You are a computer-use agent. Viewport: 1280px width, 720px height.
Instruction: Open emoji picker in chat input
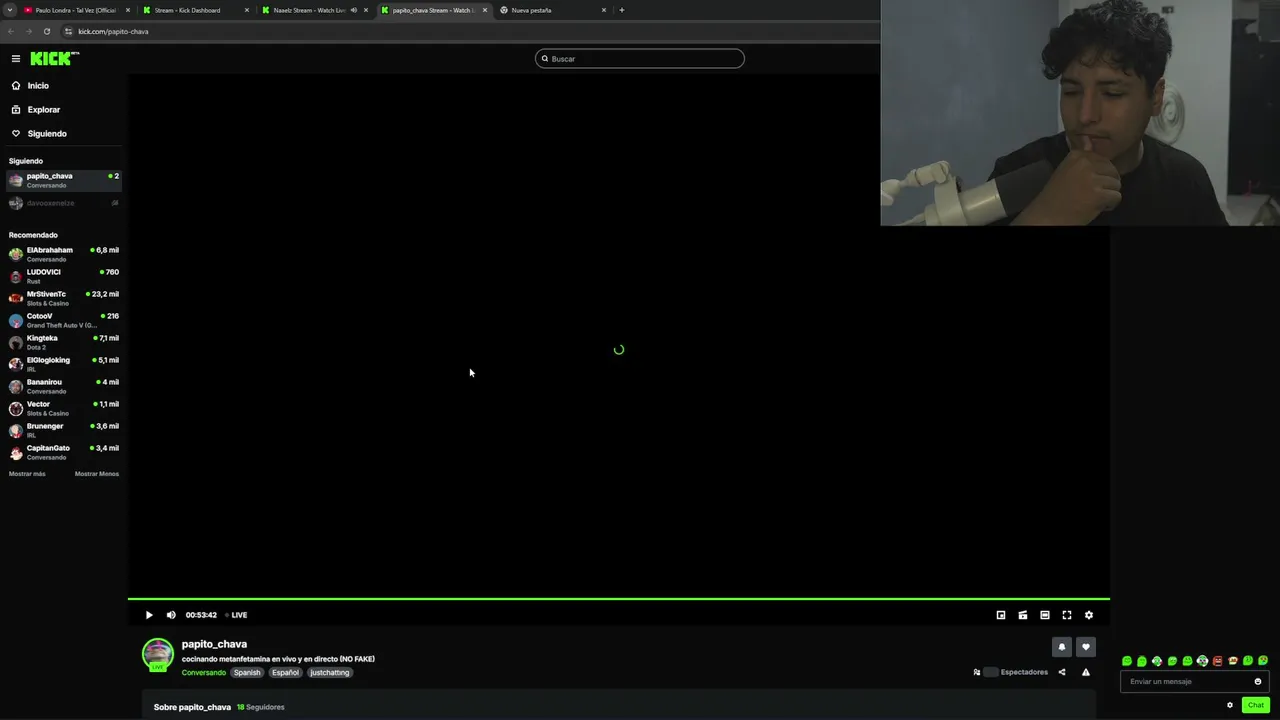[1258, 682]
